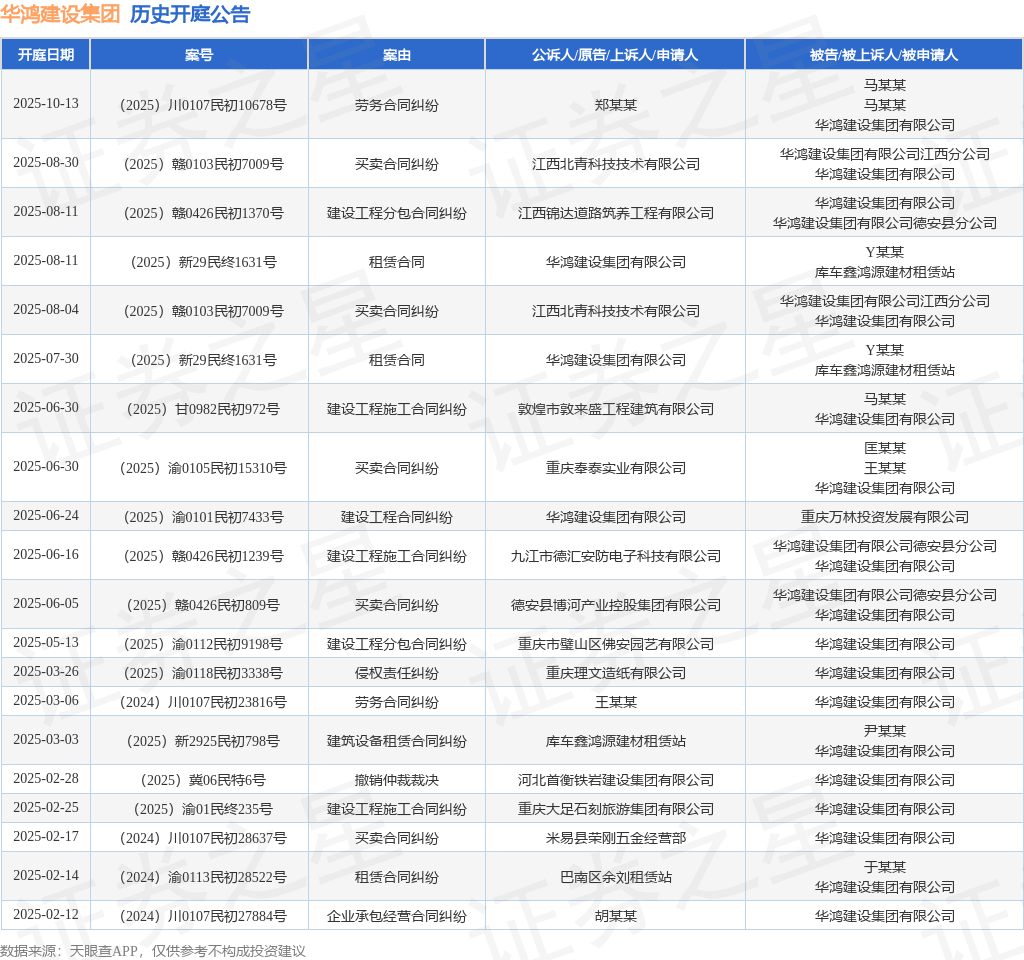Screen dimensions: 1024x960
Task: Select the date 2025-02-14
Action: 46,876
